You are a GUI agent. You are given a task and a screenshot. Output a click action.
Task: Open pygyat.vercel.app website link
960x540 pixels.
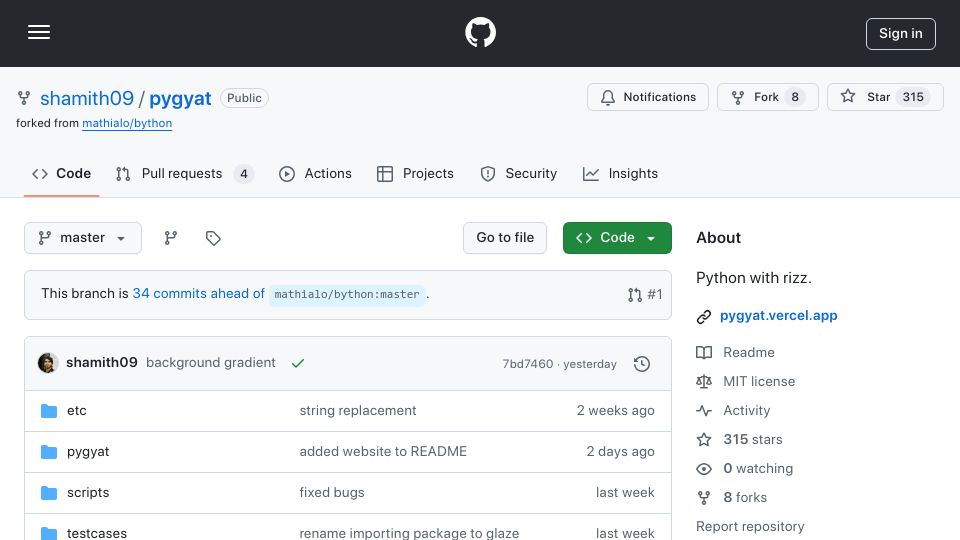778,315
